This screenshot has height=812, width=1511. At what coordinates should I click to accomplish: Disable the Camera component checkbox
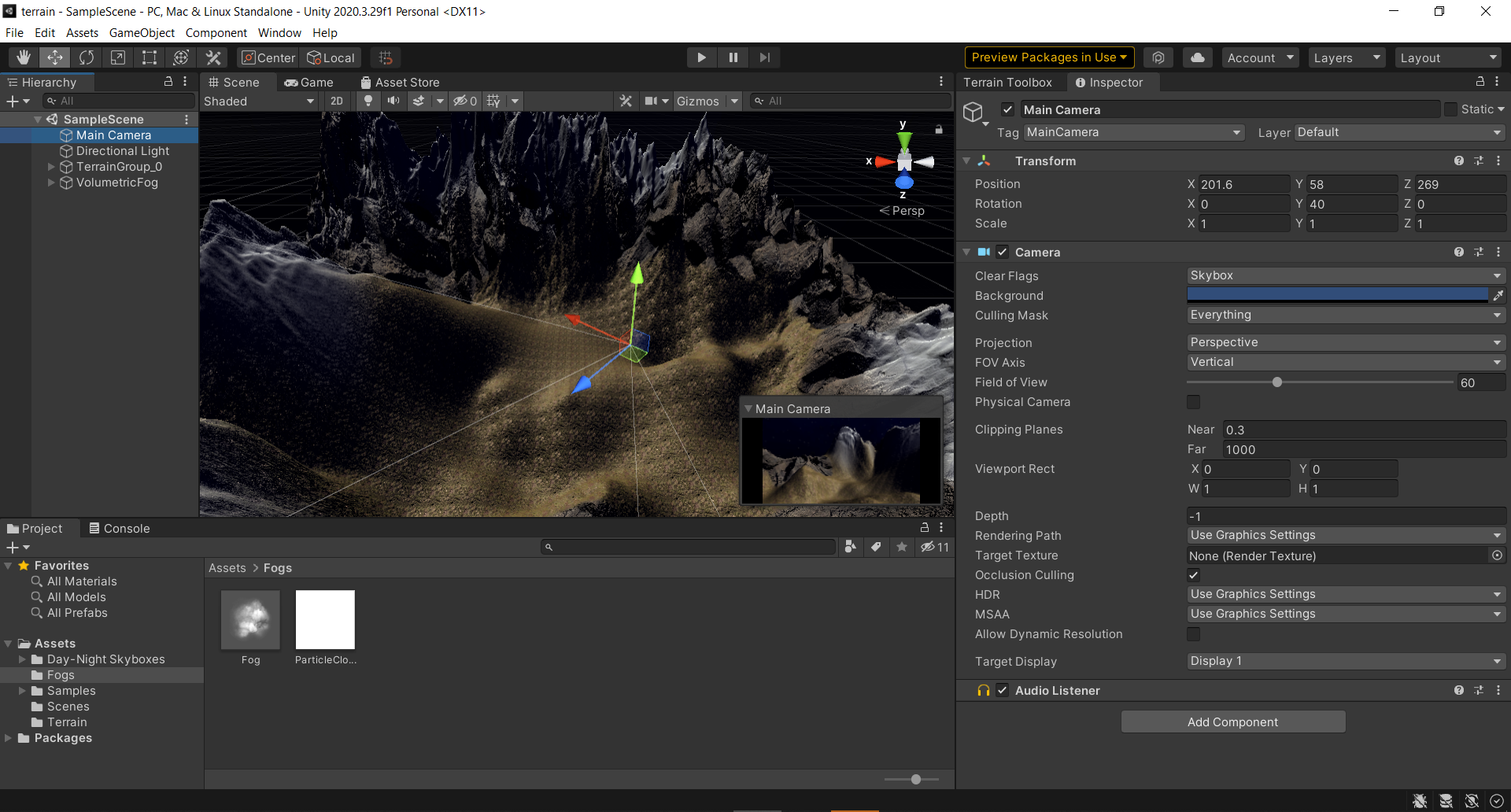point(1002,252)
